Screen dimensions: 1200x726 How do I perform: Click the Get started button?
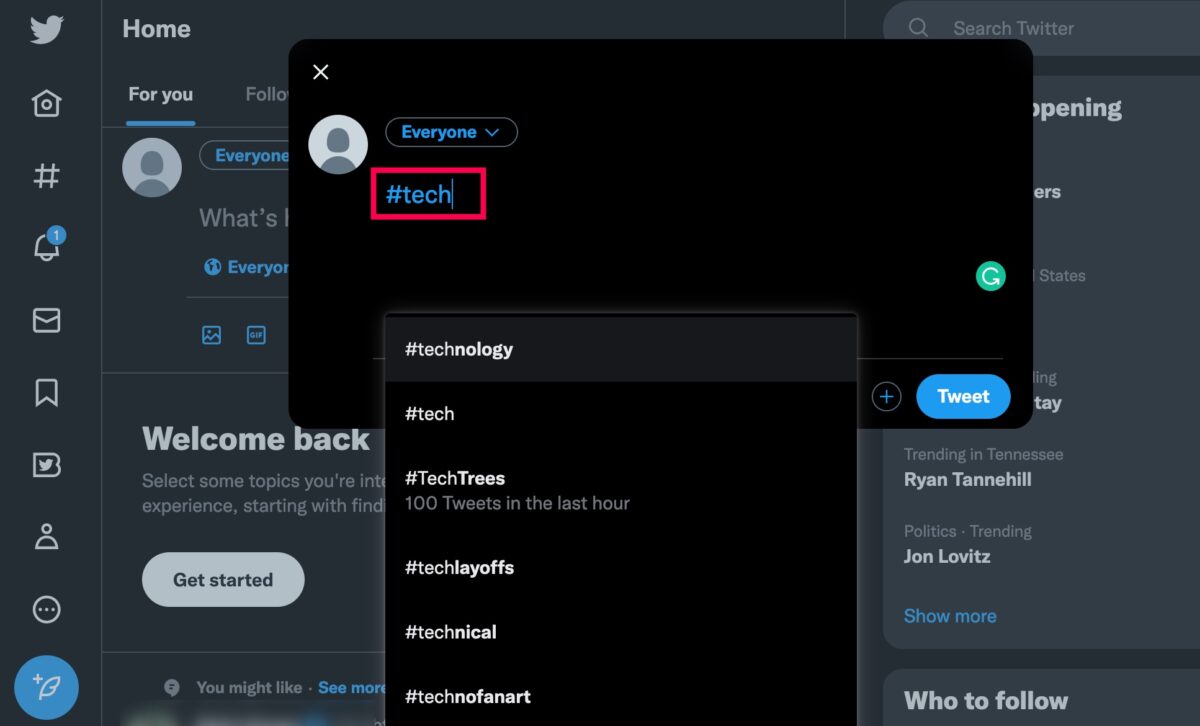pos(223,580)
